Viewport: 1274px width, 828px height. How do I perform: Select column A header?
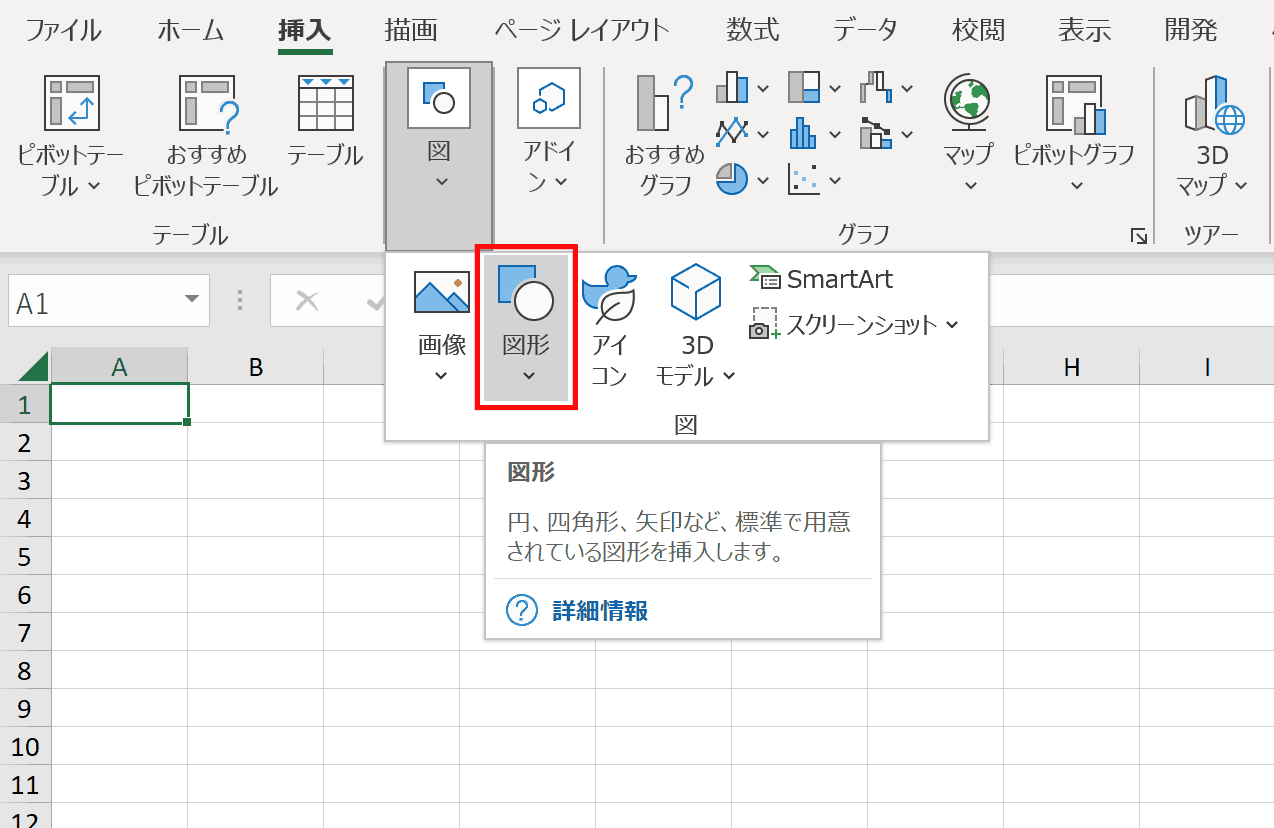coord(119,367)
